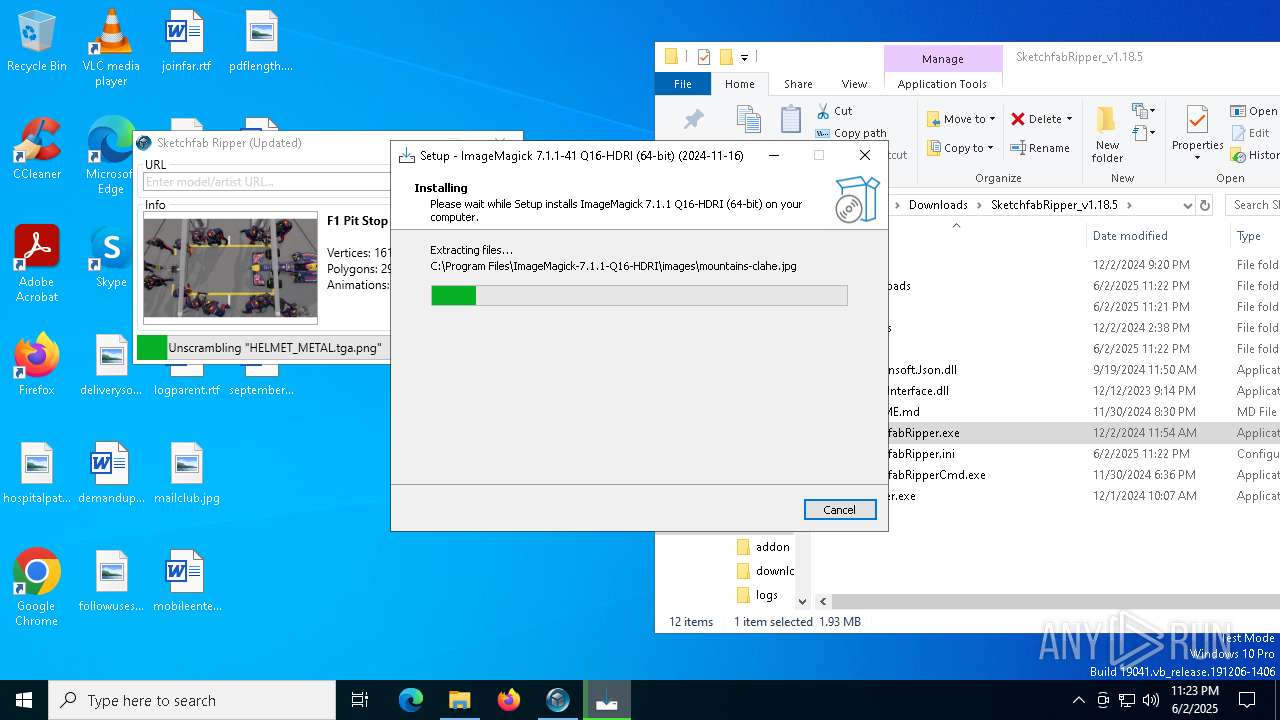The image size is (1280, 720).
Task: Show hidden system tray icons
Action: 1078,700
